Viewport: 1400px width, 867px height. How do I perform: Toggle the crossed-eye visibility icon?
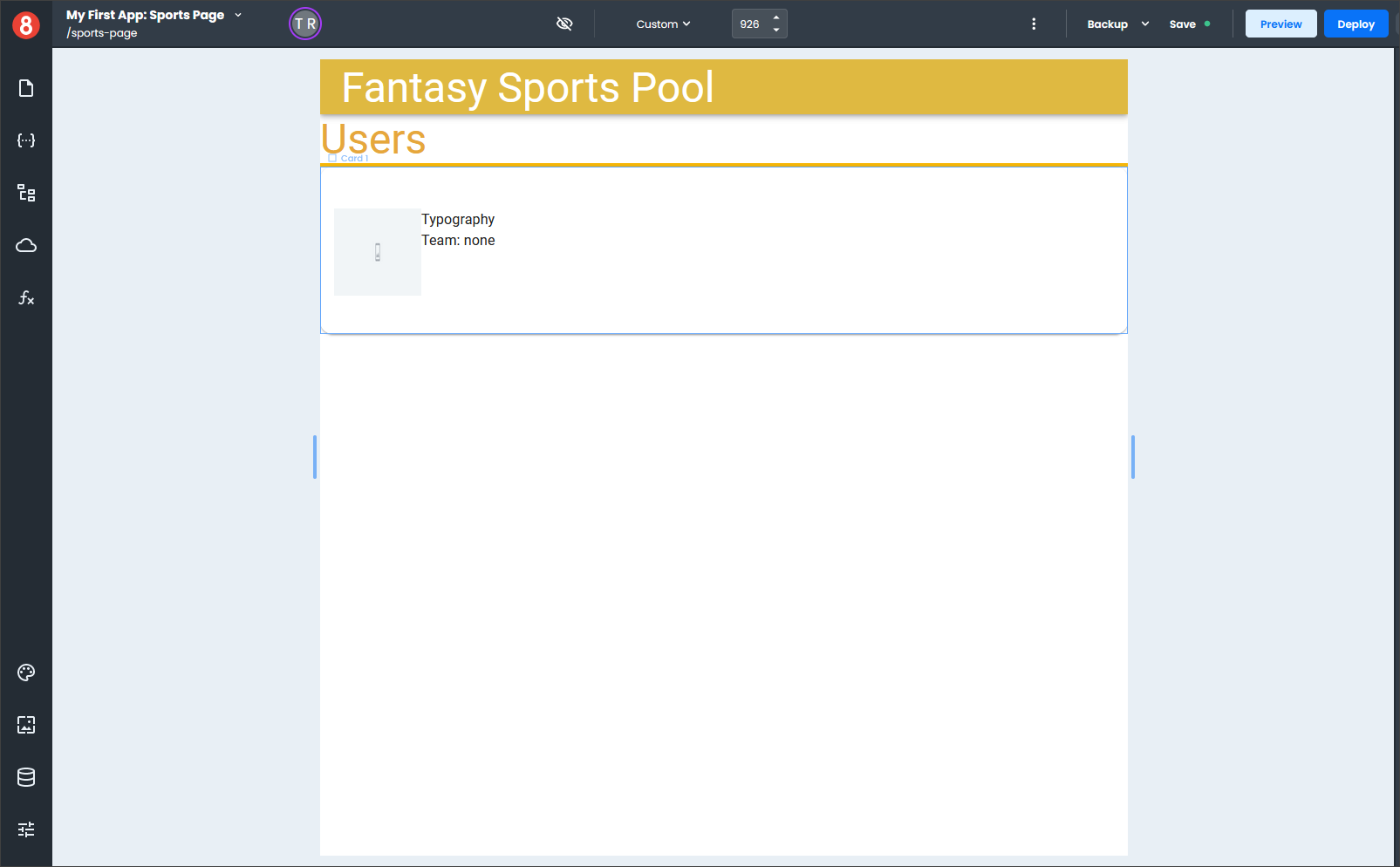[x=564, y=24]
